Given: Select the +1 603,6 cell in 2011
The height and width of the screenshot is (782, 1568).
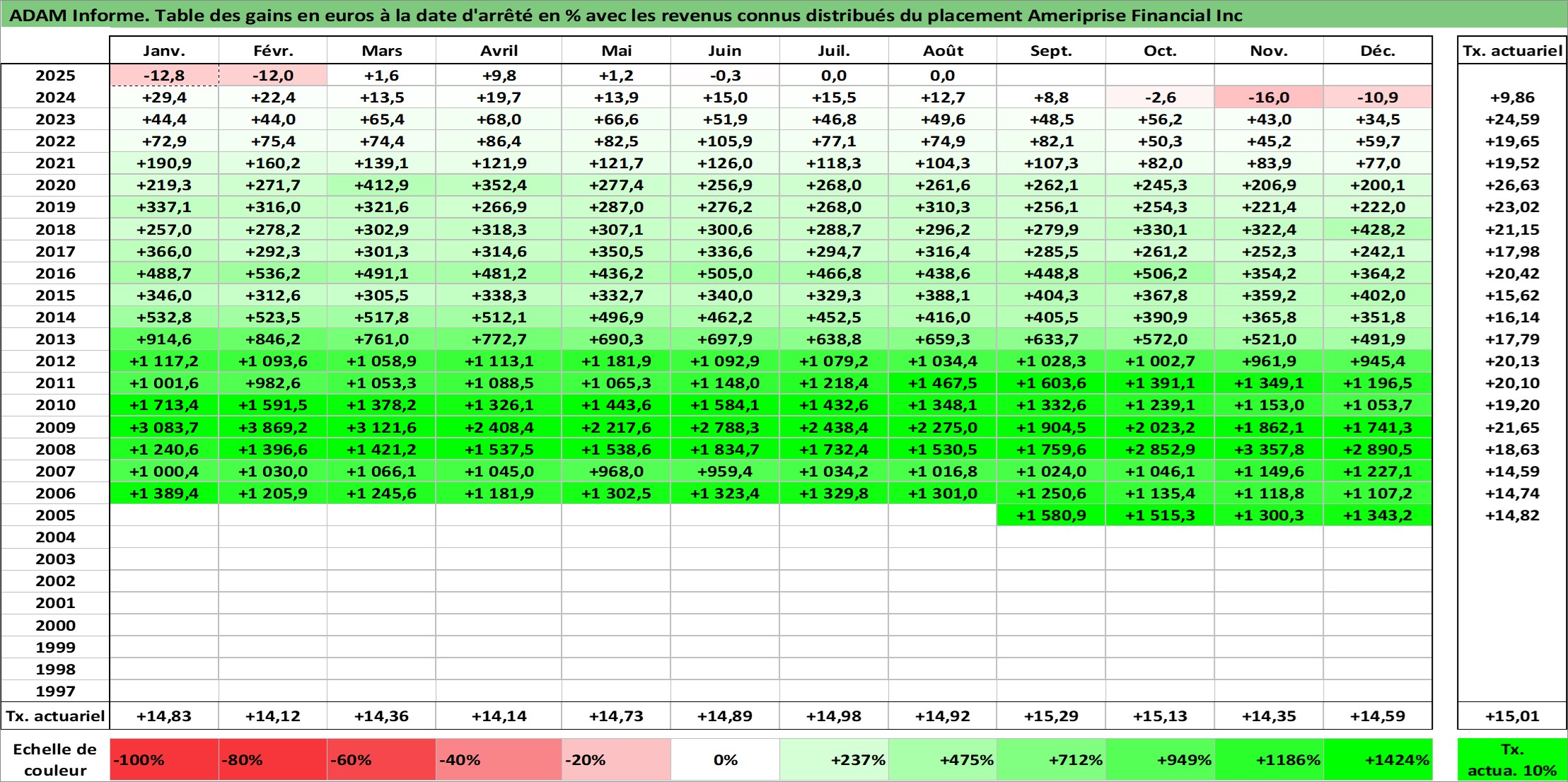Looking at the screenshot, I should click(1051, 383).
